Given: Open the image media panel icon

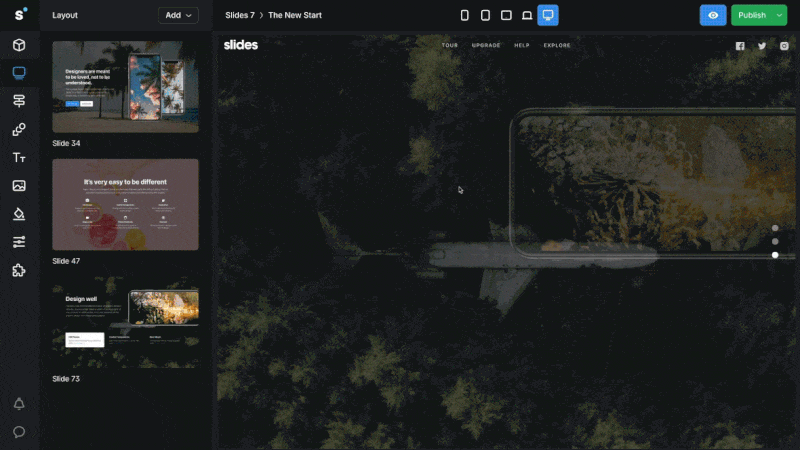Looking at the screenshot, I should tap(19, 186).
